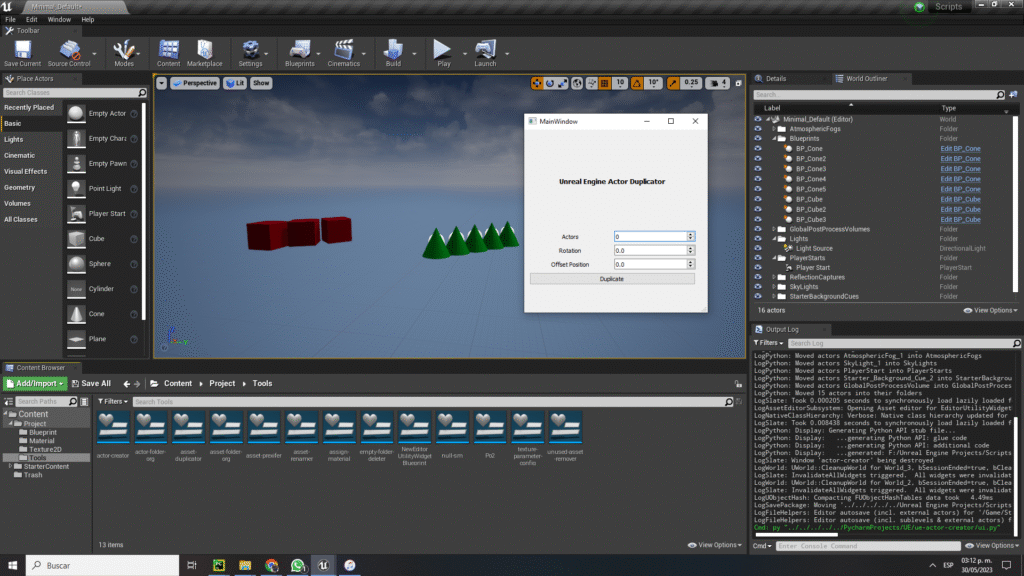Toggle visibility of Light Source
The image size is (1024, 576).
coord(758,248)
